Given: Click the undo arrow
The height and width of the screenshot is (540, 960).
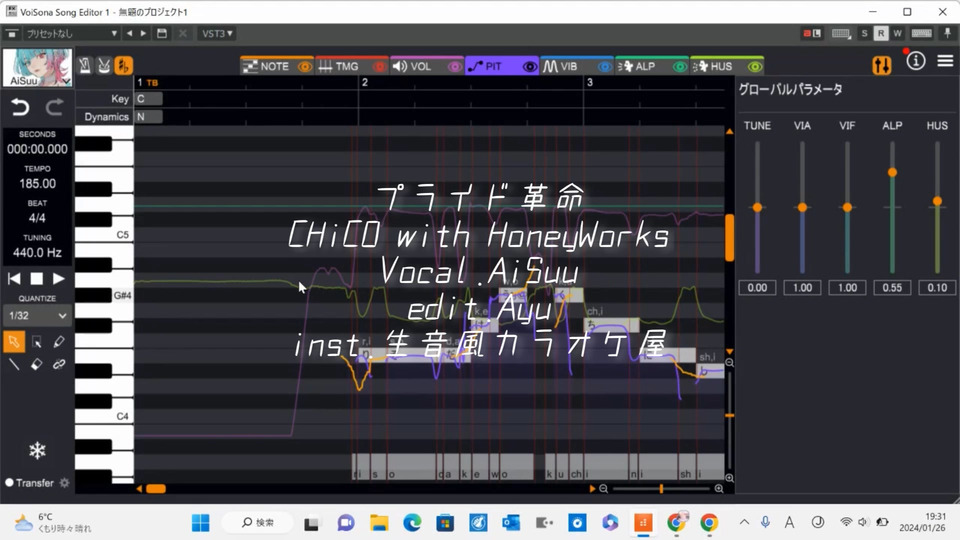Looking at the screenshot, I should tap(20, 108).
